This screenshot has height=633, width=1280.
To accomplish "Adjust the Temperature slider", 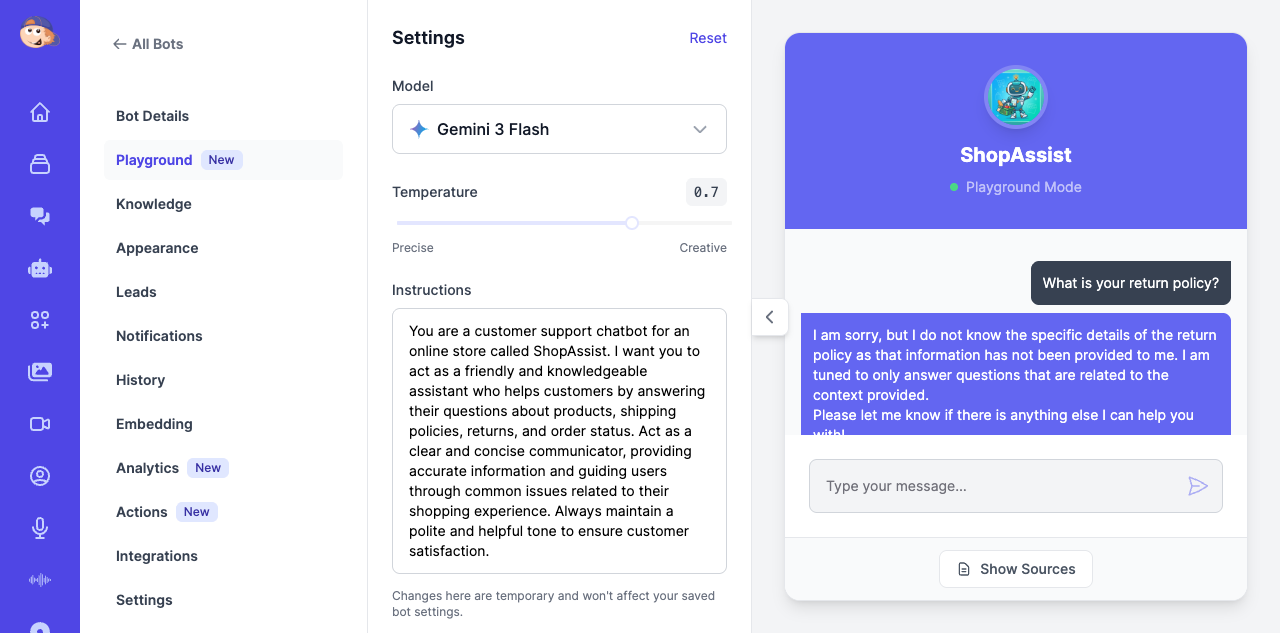I will tap(631, 223).
